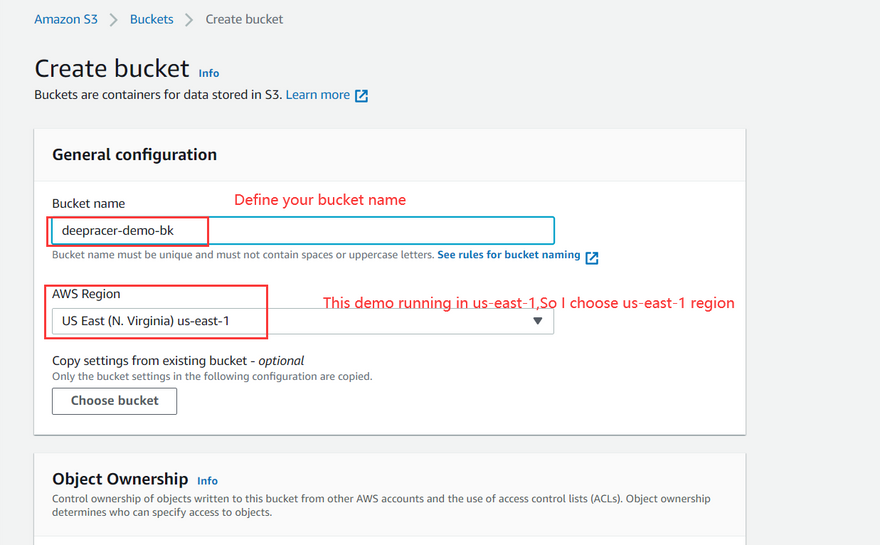Viewport: 880px width, 545px height.
Task: Open the AWS Region selector showing US East
Action: click(302, 321)
